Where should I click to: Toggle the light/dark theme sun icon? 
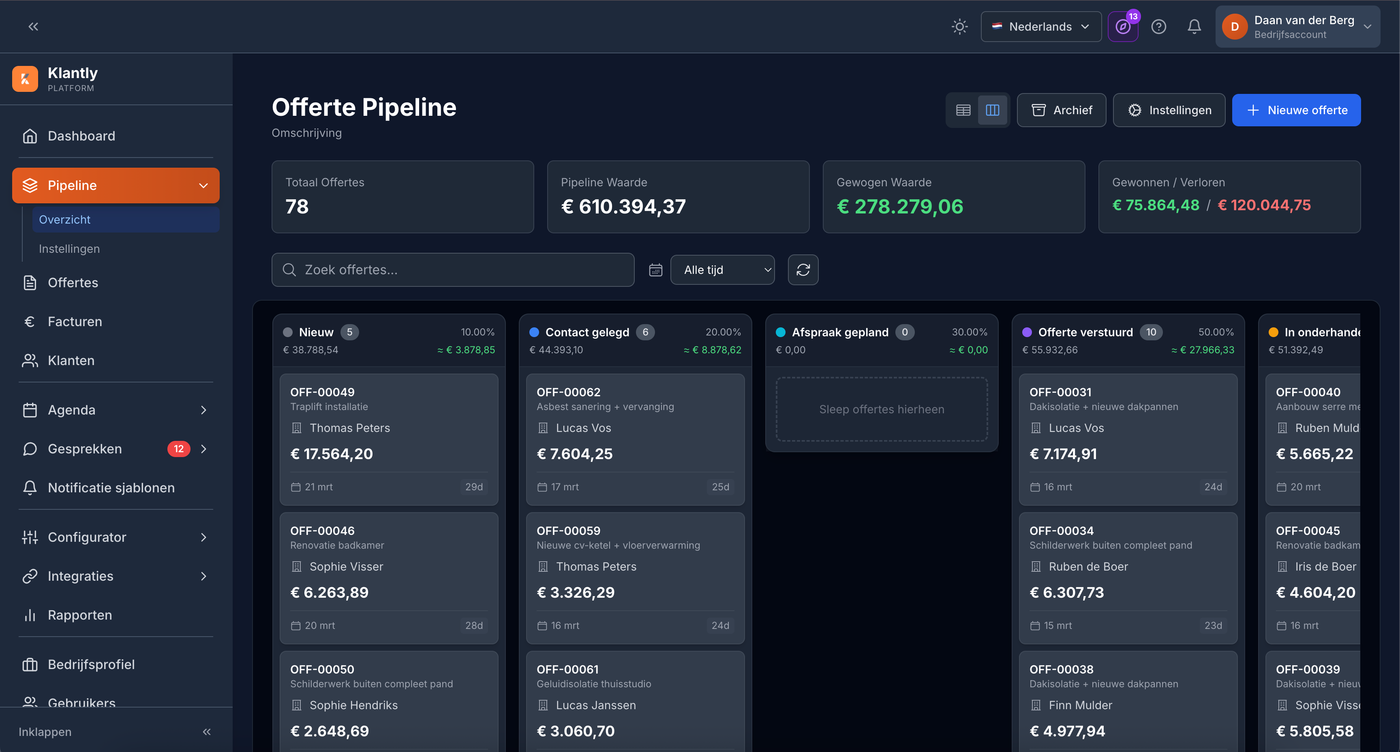(x=959, y=27)
